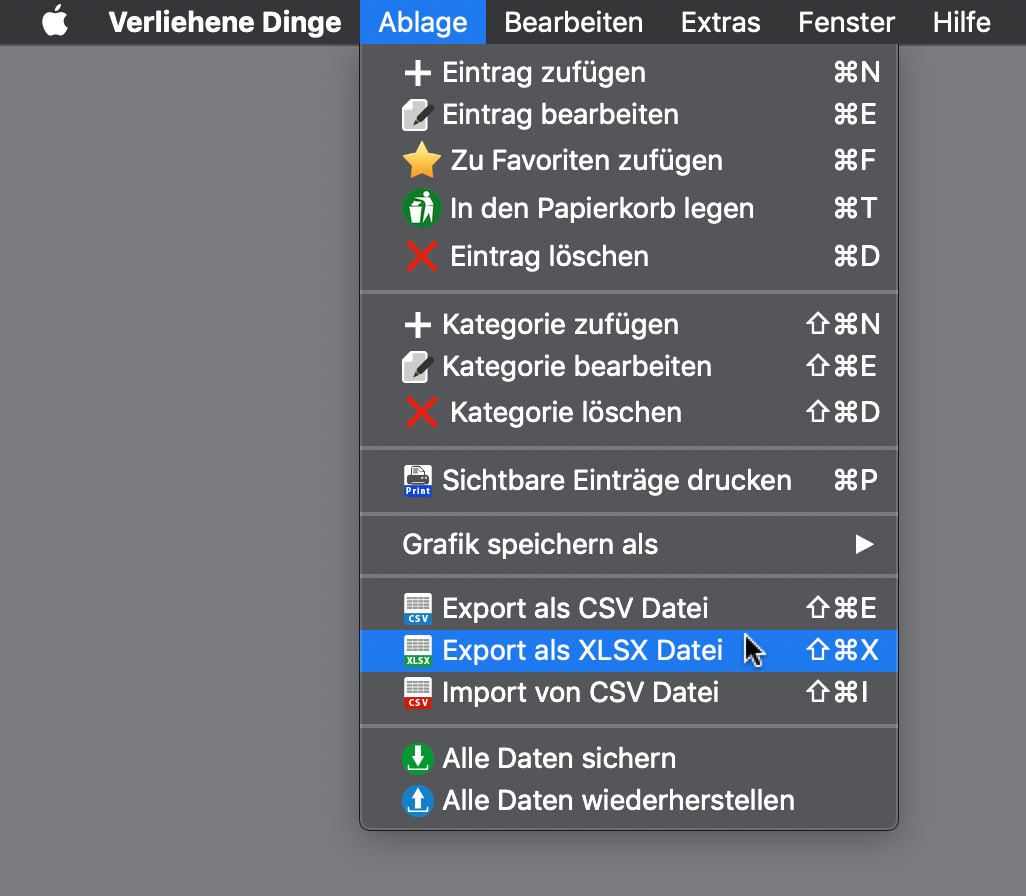
Task: Click the green XLSX export icon
Action: [417, 651]
